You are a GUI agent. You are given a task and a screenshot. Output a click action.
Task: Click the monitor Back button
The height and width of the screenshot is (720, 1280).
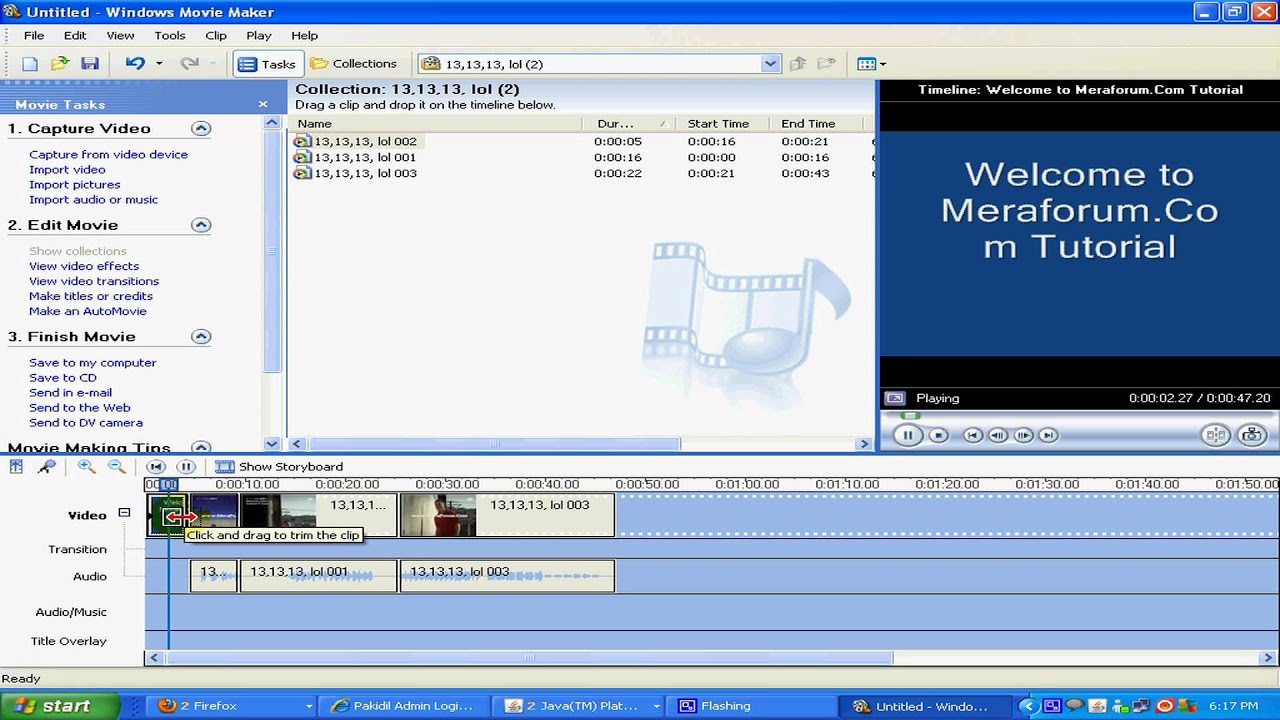pyautogui.click(x=972, y=435)
